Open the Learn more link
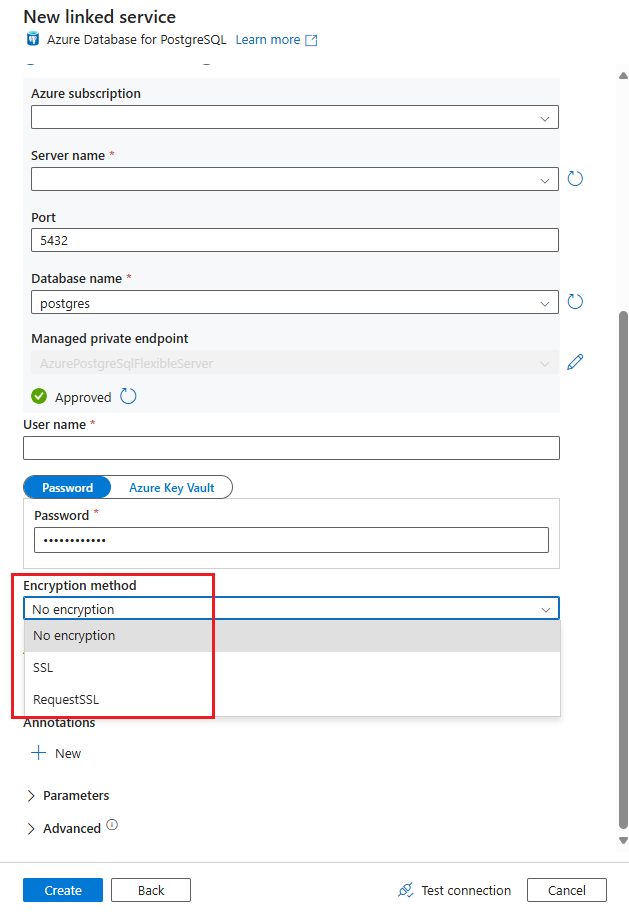This screenshot has height=914, width=629. point(276,40)
